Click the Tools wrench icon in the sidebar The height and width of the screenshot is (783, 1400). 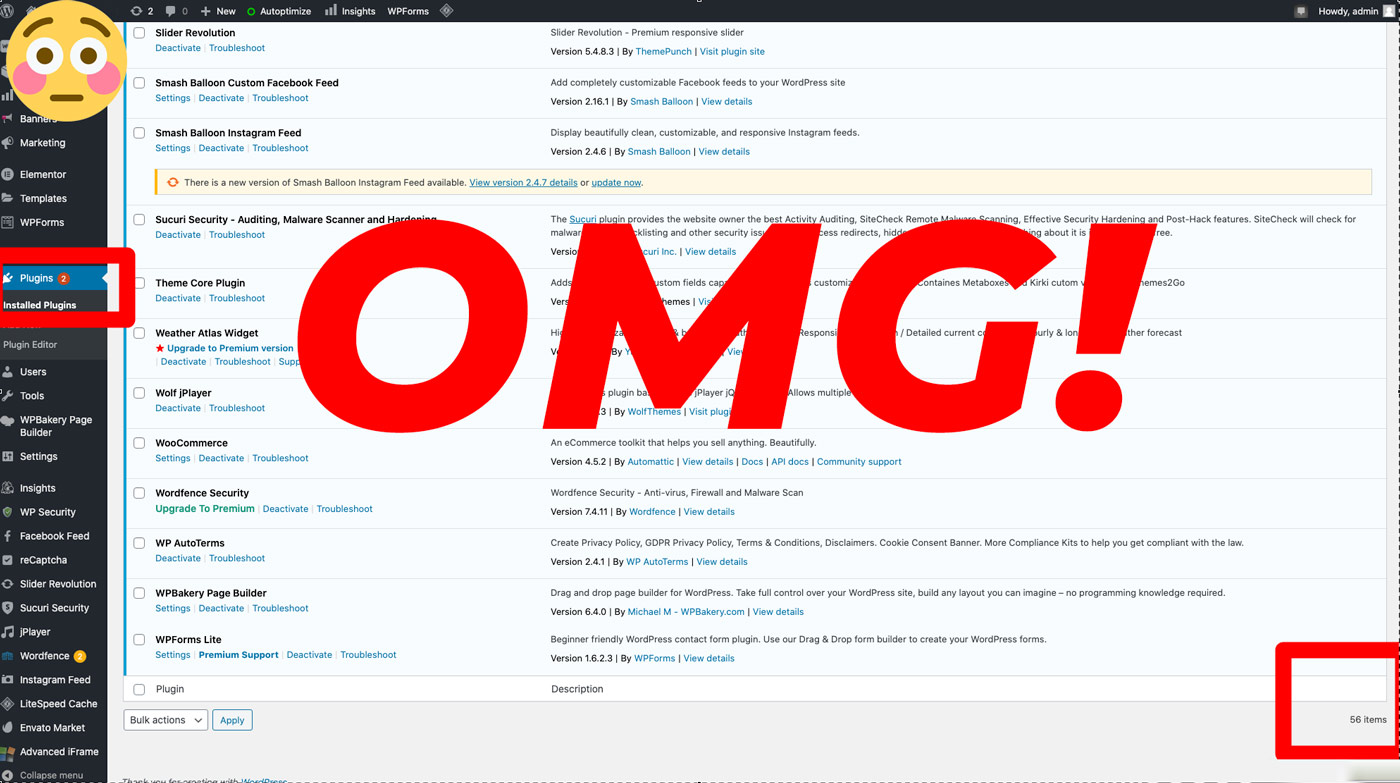click(x=8, y=396)
